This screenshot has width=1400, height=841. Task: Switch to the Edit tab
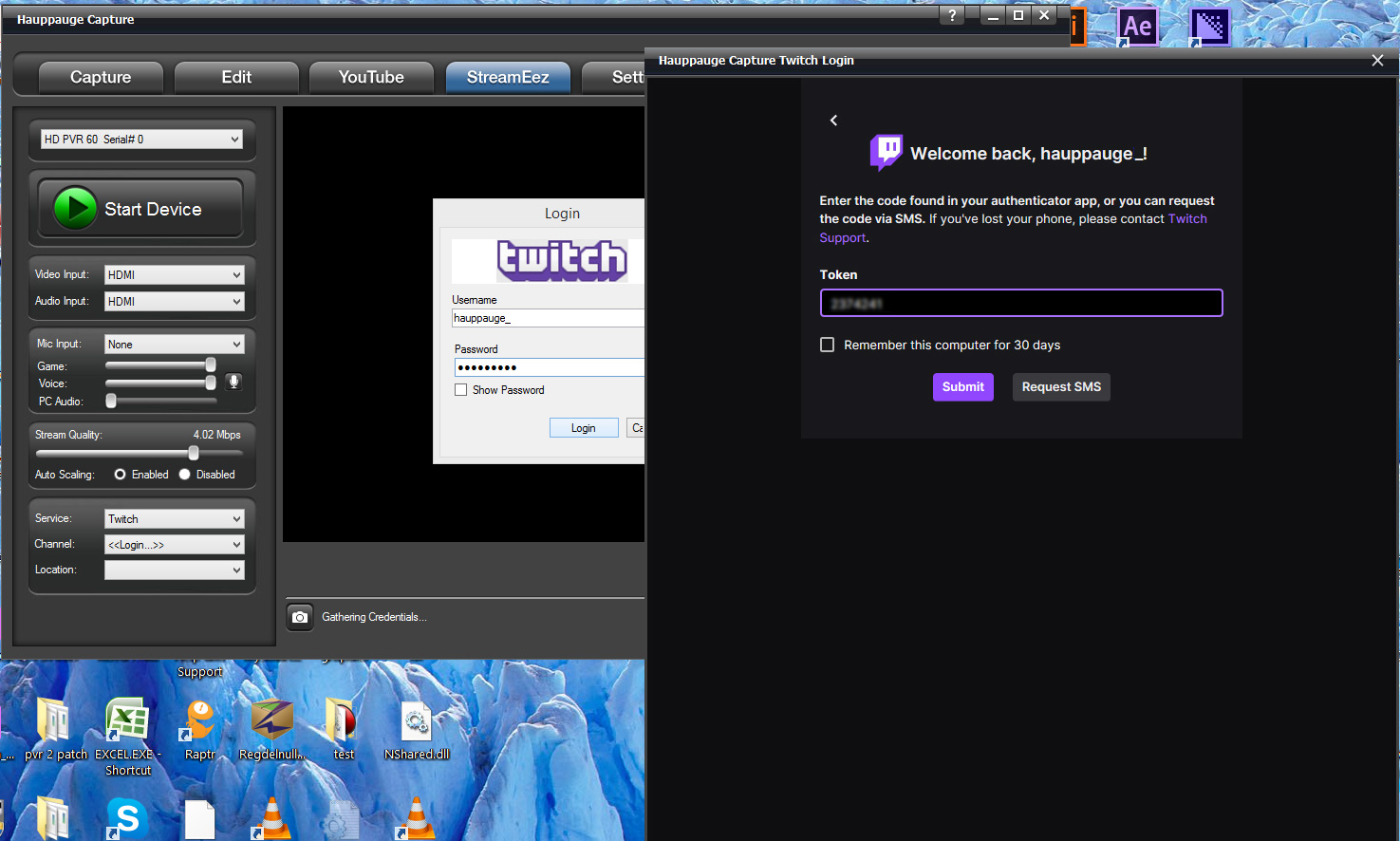pyautogui.click(x=236, y=78)
